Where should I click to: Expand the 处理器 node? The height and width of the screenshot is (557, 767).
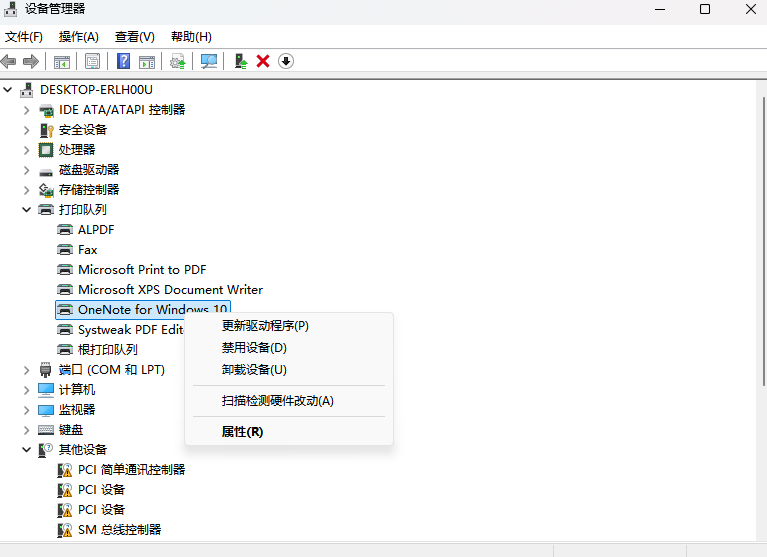tap(26, 150)
